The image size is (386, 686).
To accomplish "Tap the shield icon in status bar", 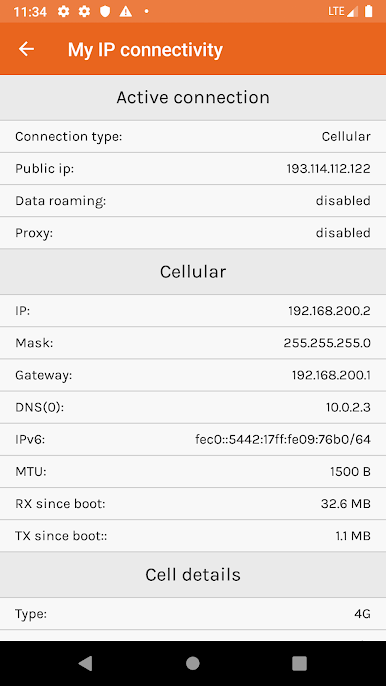I will point(105,11).
